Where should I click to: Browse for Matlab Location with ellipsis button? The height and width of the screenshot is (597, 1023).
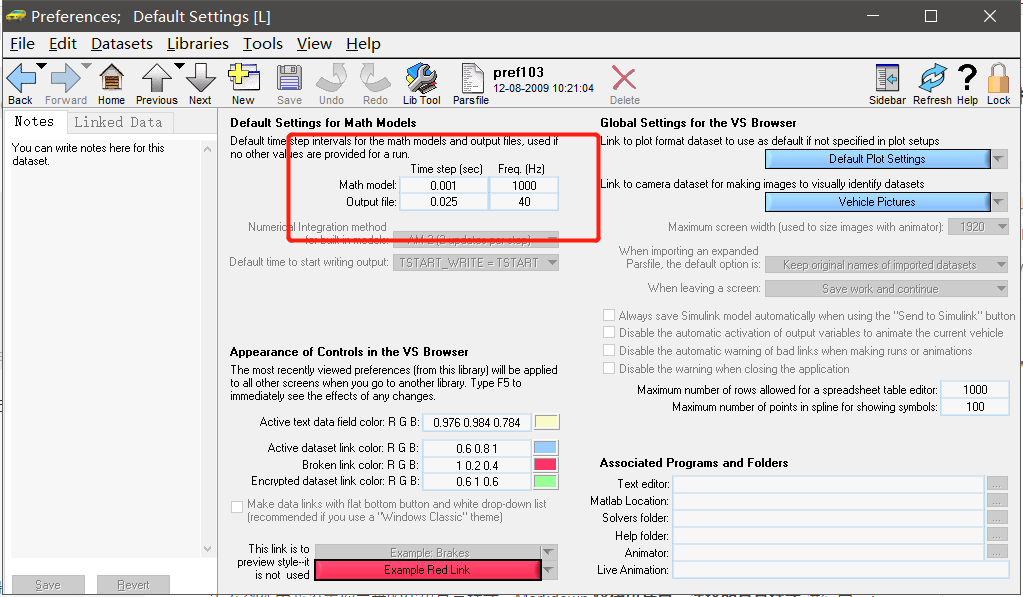997,500
